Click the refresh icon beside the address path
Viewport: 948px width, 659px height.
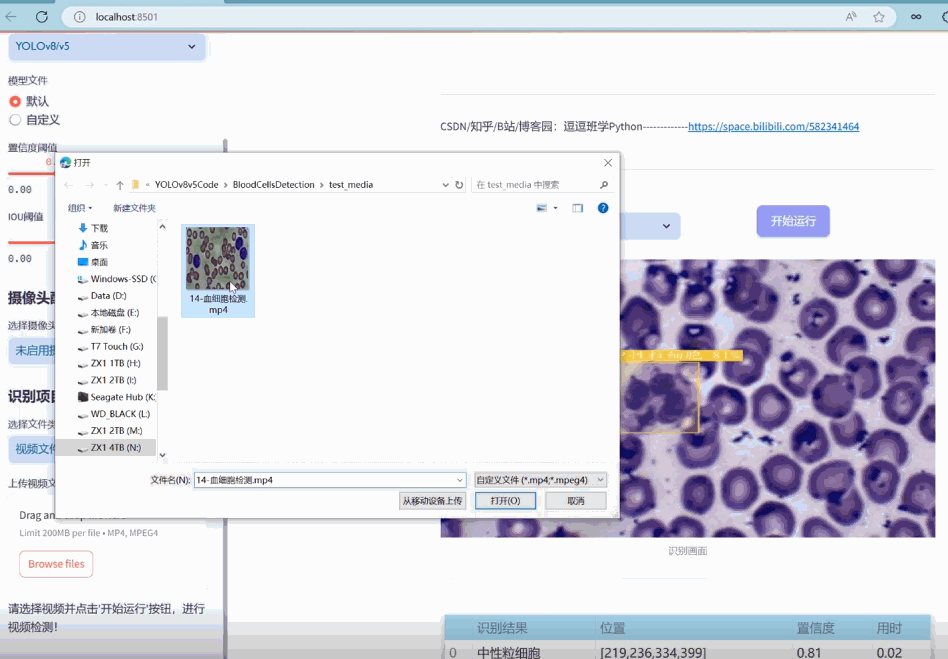click(459, 185)
